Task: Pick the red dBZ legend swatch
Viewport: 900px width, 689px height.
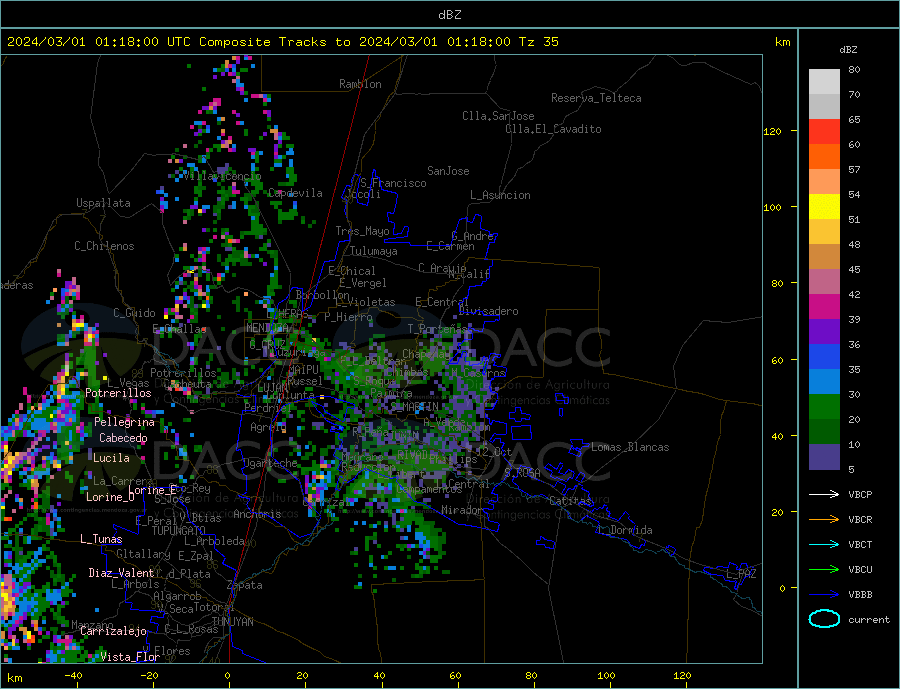Action: [x=824, y=131]
